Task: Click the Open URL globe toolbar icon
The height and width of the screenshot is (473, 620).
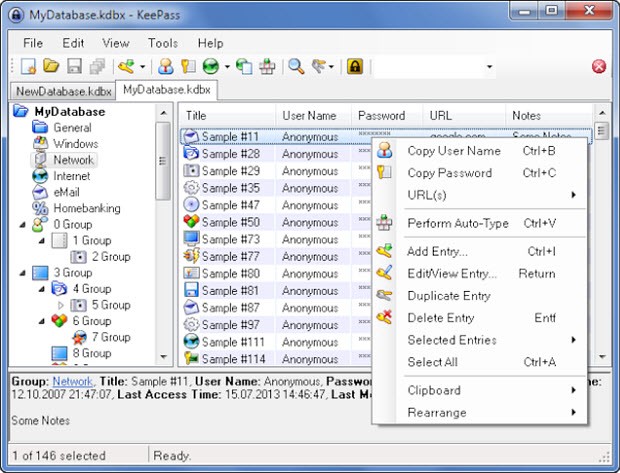Action: 211,66
